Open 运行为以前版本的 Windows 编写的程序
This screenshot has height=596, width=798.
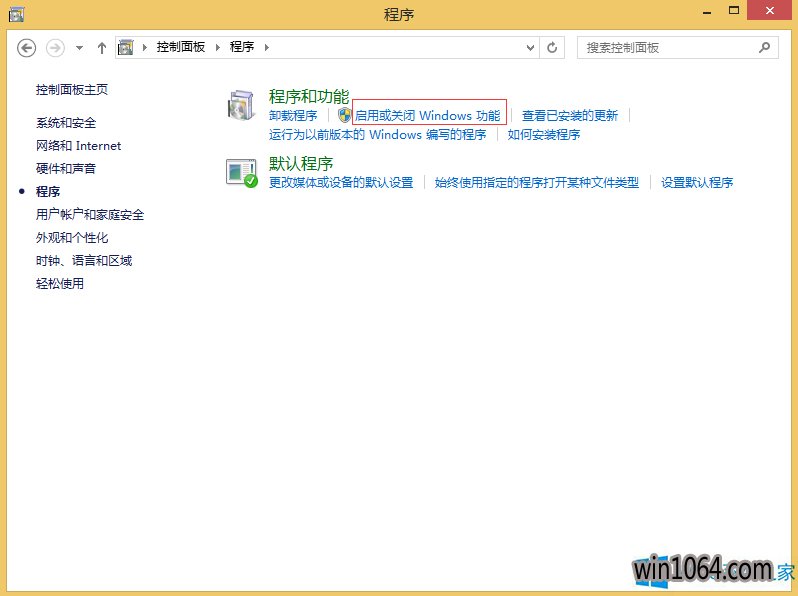378,135
